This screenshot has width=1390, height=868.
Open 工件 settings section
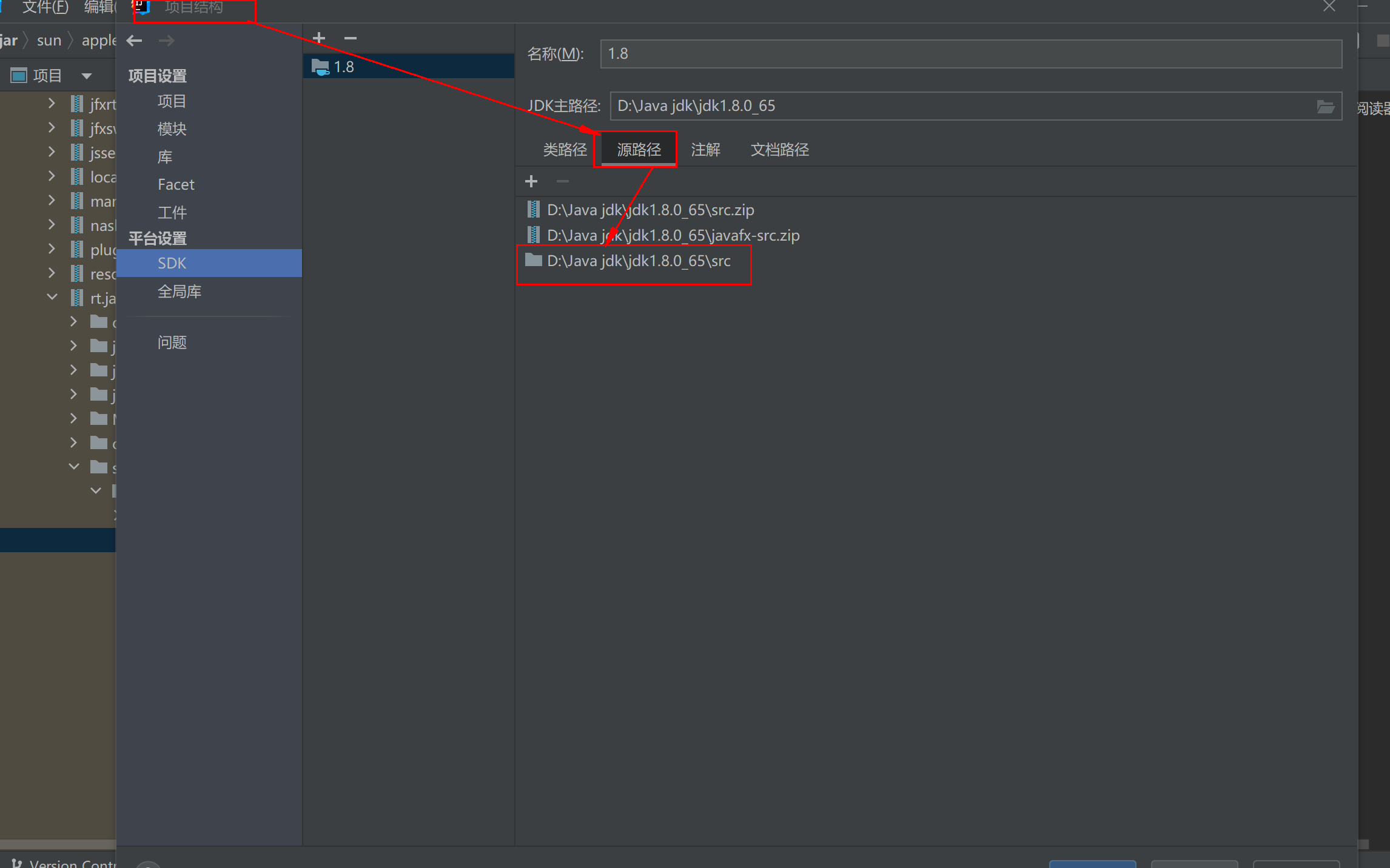tap(172, 213)
